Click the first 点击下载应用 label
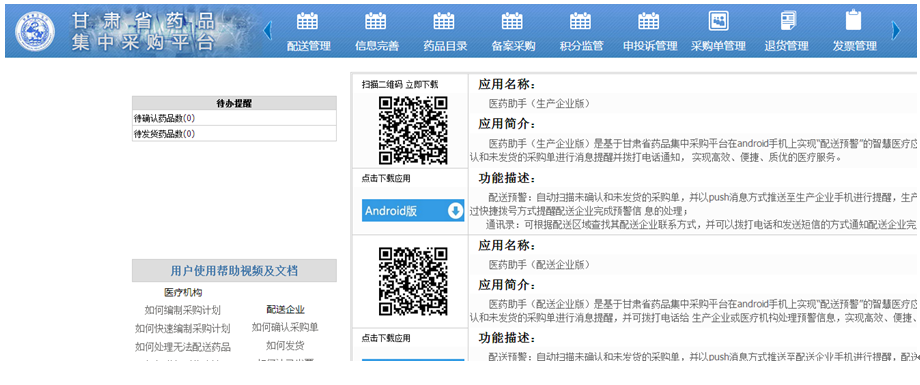920x385 pixels. coord(386,178)
